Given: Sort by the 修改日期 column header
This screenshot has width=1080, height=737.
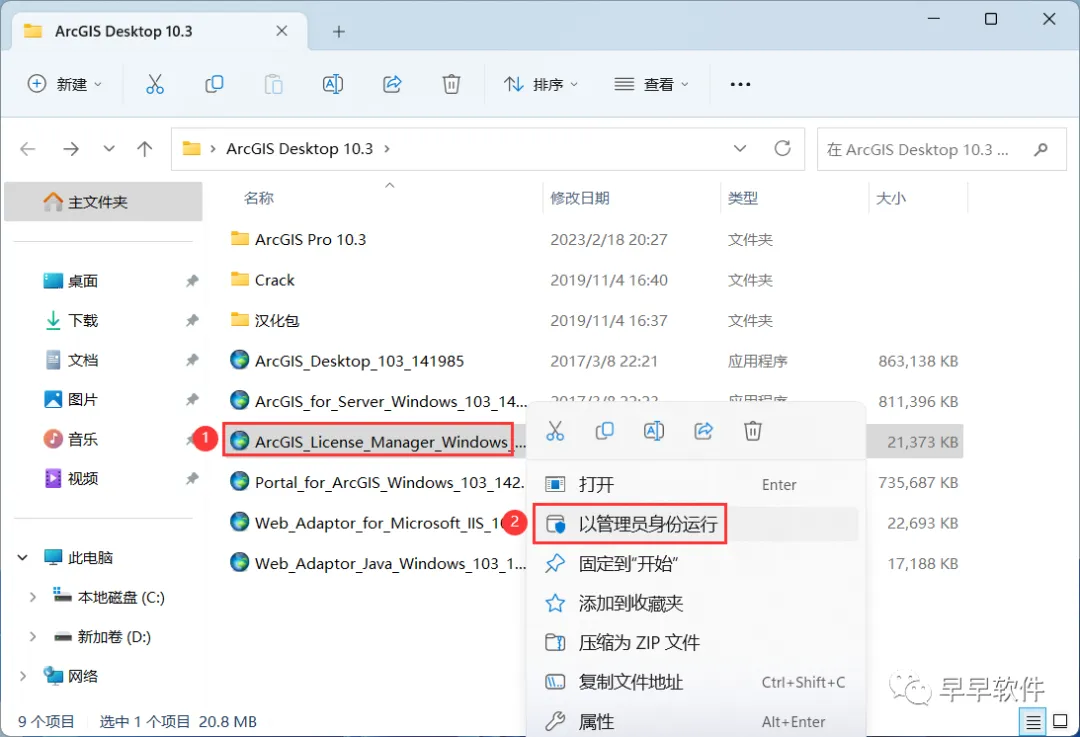Looking at the screenshot, I should pos(580,198).
